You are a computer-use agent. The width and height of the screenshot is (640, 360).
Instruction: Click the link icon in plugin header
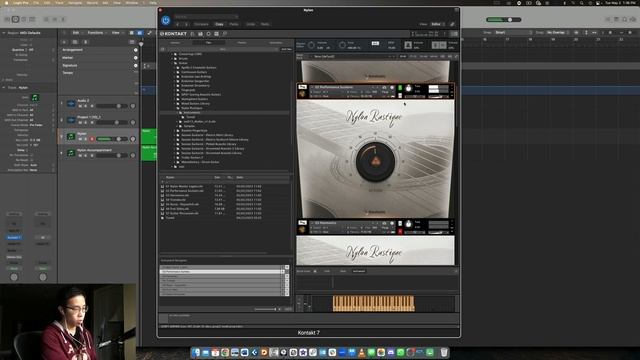coord(452,24)
